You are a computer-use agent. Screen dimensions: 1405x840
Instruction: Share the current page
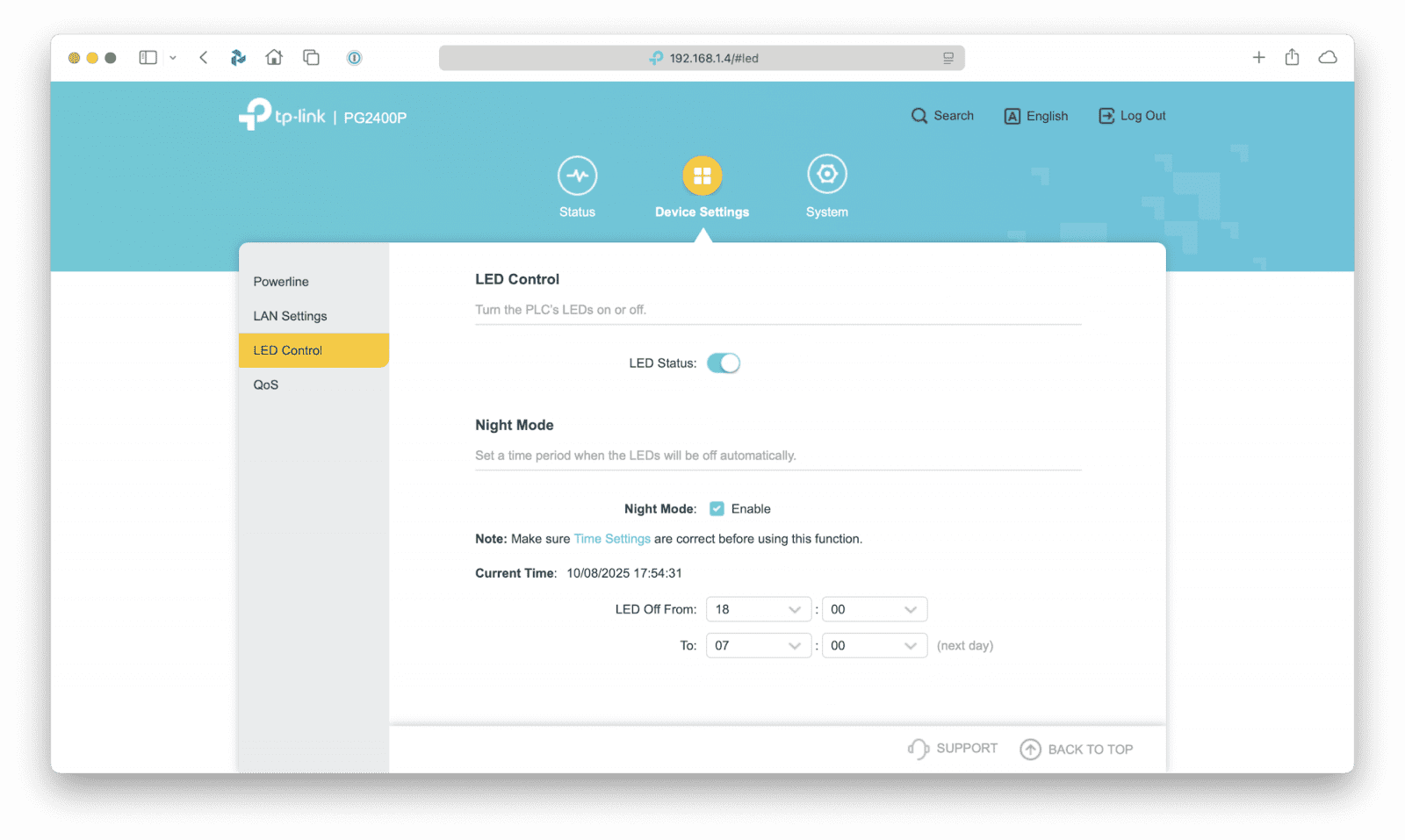(x=1292, y=57)
